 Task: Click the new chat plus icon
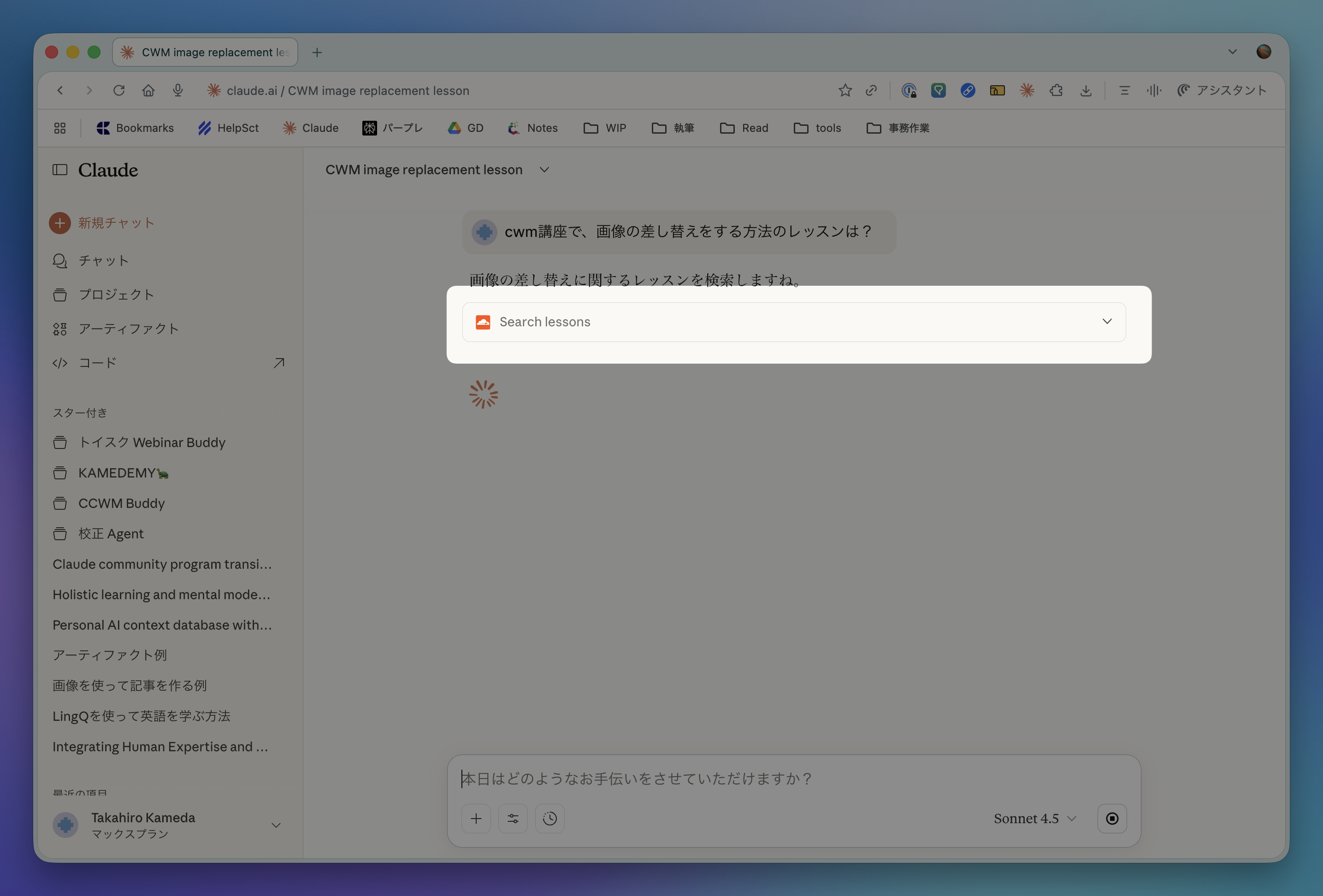pyautogui.click(x=60, y=223)
